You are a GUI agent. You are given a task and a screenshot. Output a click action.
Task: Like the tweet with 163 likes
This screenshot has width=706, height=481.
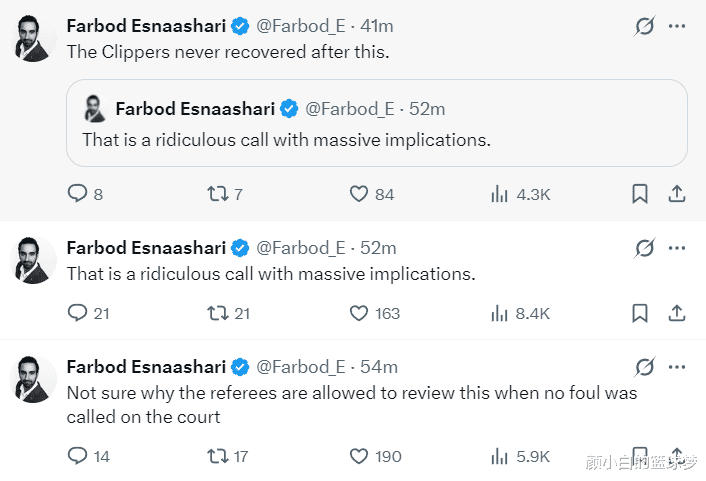click(359, 313)
